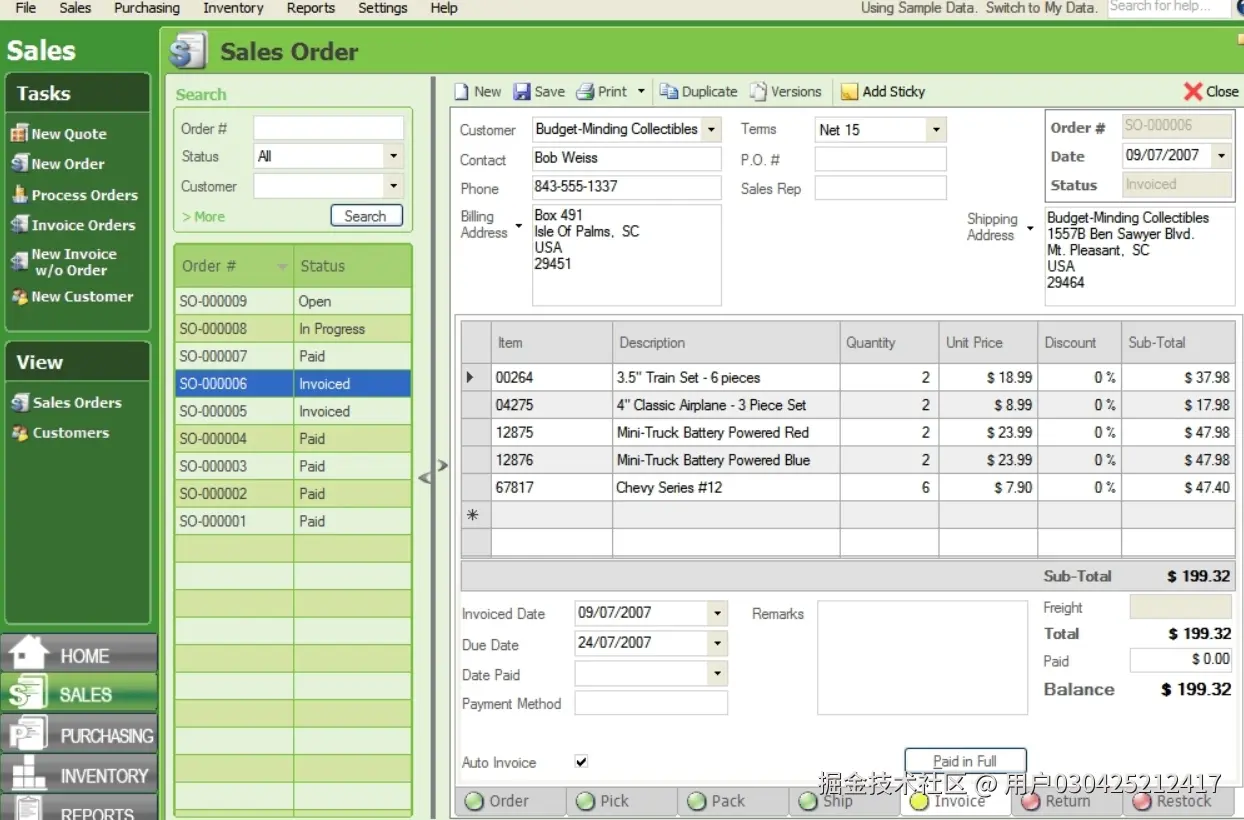The image size is (1244, 820).
Task: Open Status filter dropdown
Action: pos(394,156)
